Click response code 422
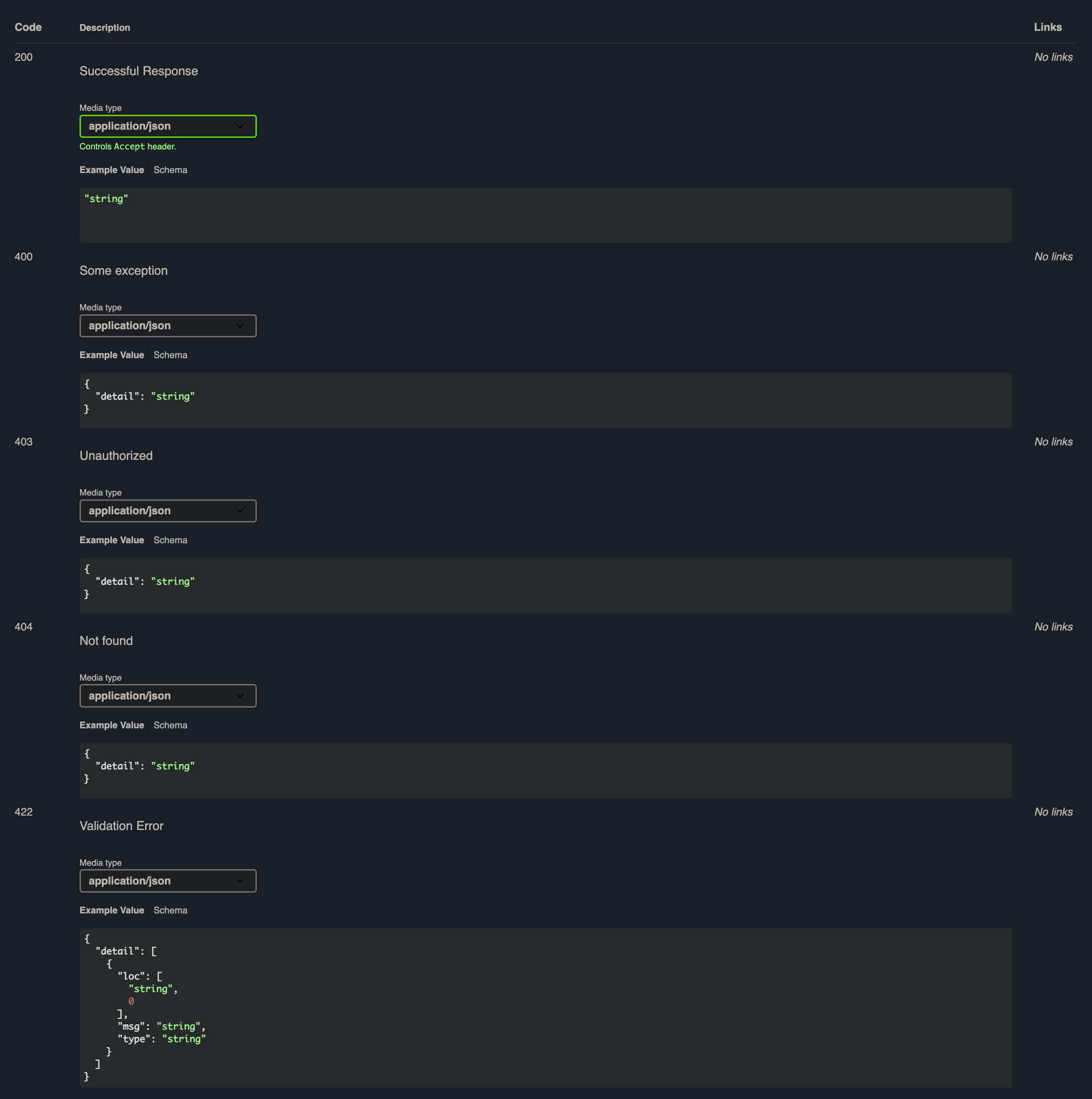1092x1099 pixels. click(x=23, y=812)
